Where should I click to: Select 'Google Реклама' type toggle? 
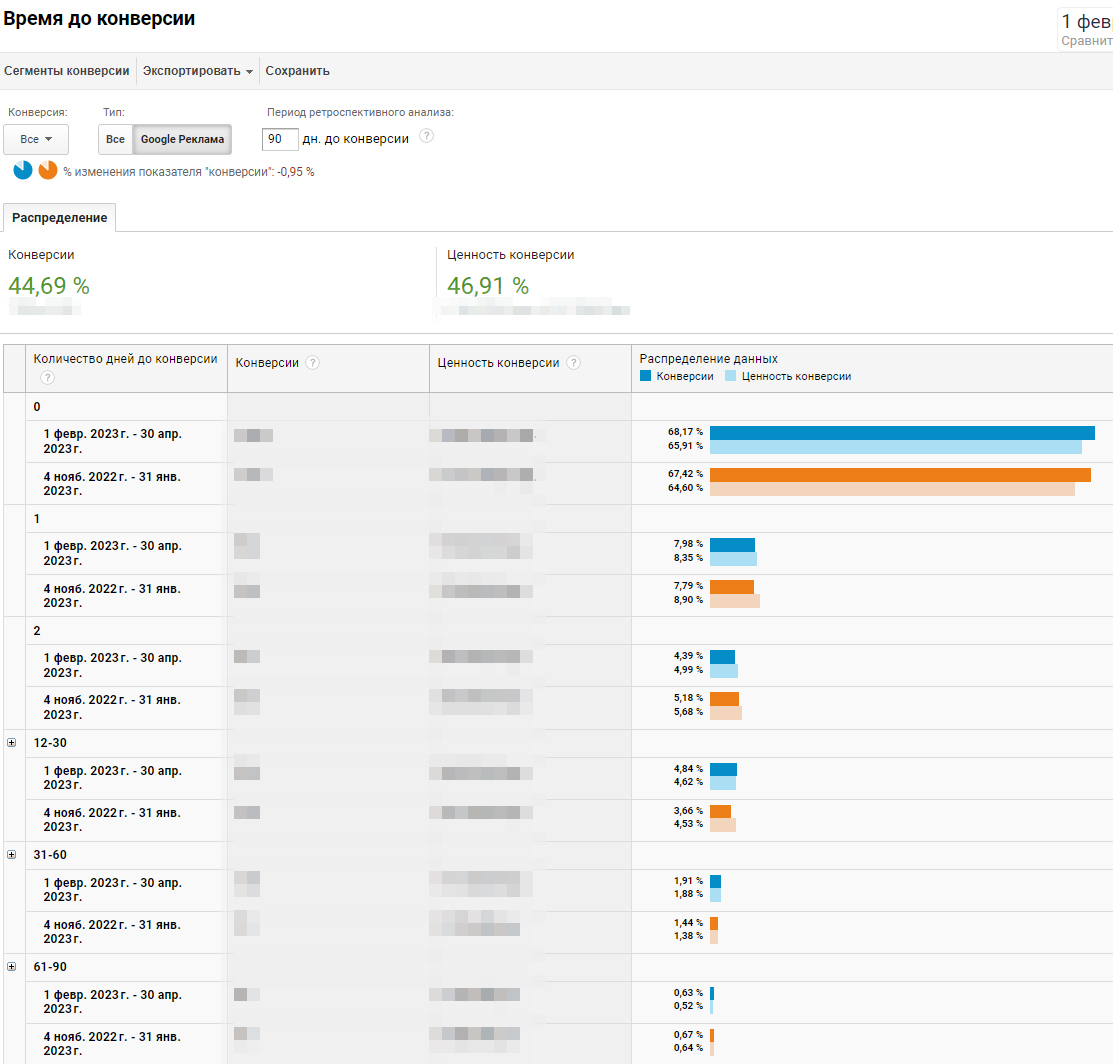click(182, 139)
